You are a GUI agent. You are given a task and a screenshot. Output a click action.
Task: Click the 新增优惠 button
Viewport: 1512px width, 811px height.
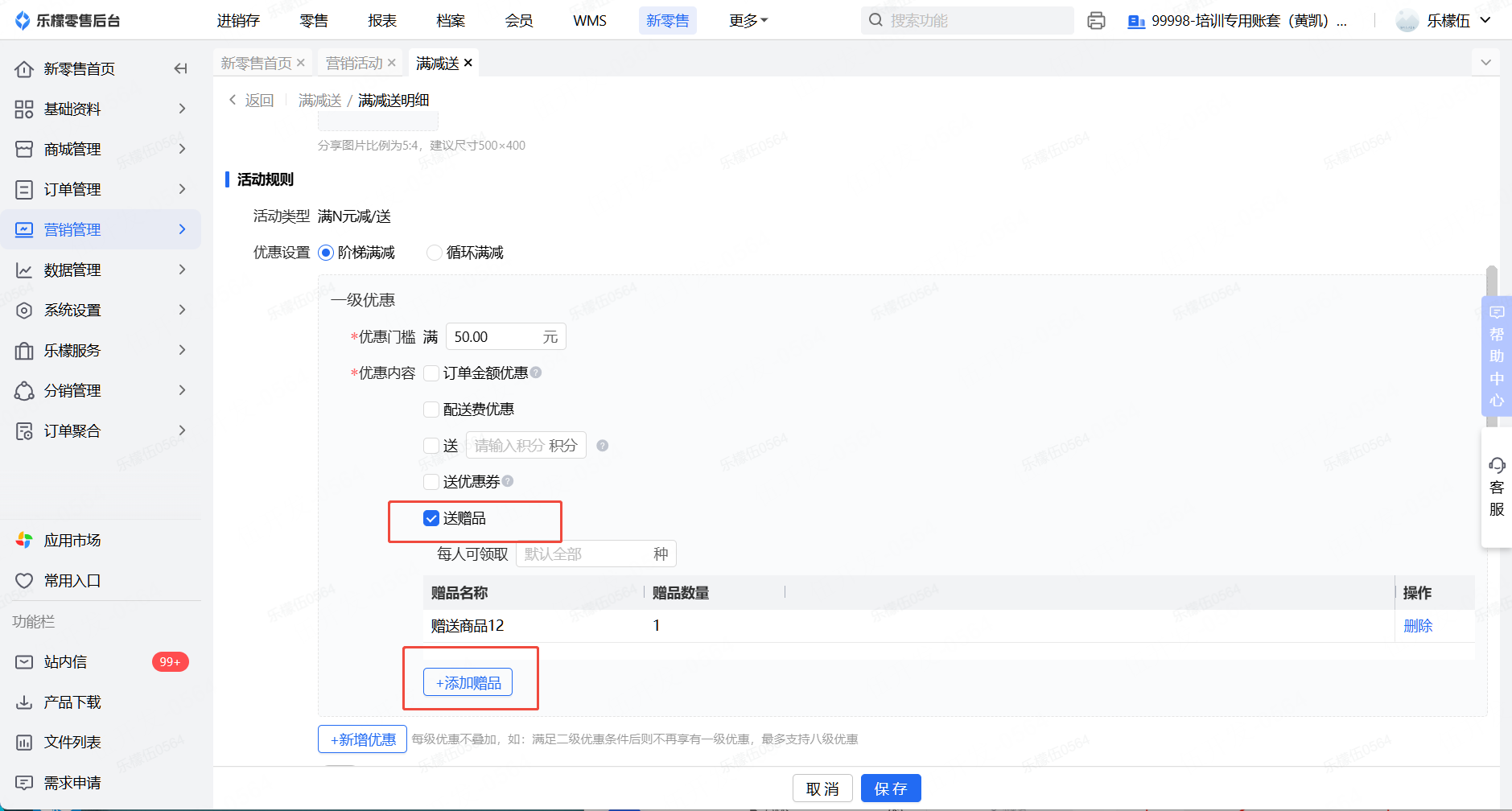pos(363,739)
